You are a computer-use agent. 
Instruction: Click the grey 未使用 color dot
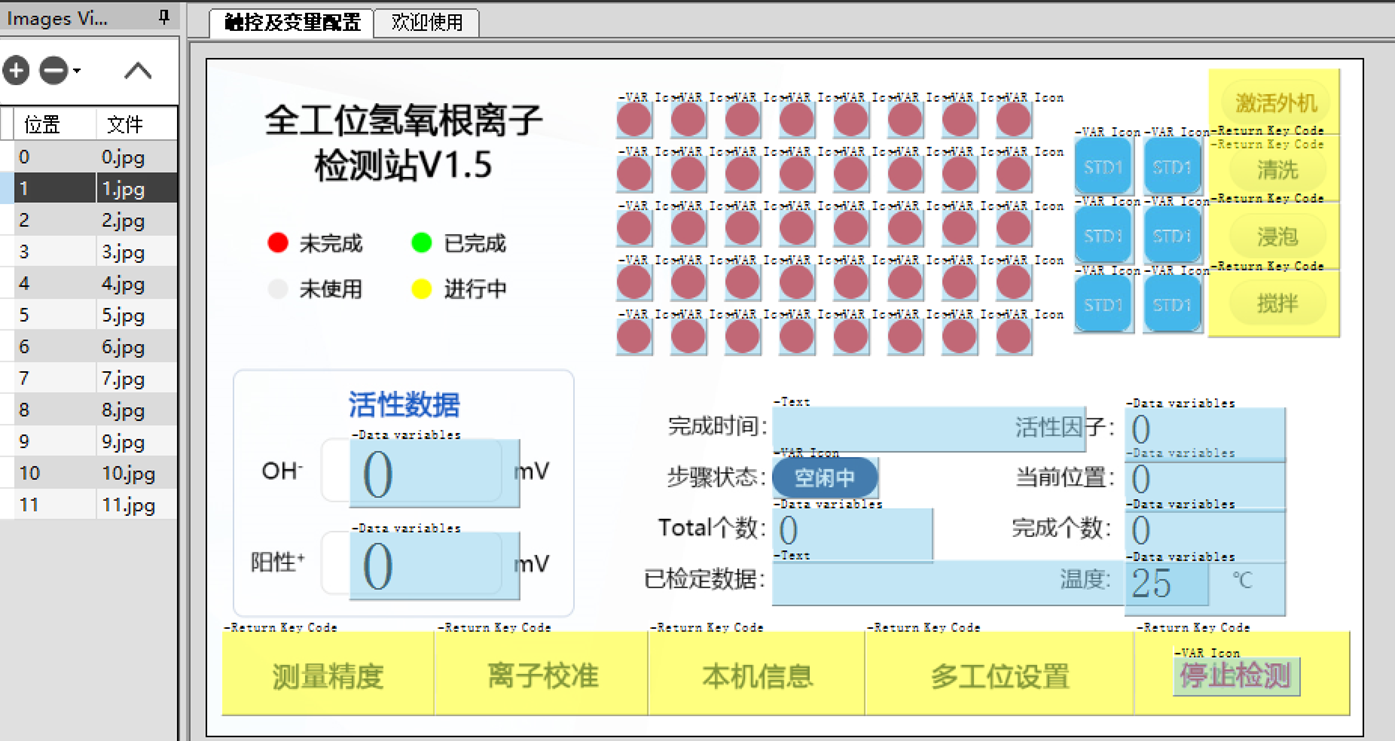277,289
